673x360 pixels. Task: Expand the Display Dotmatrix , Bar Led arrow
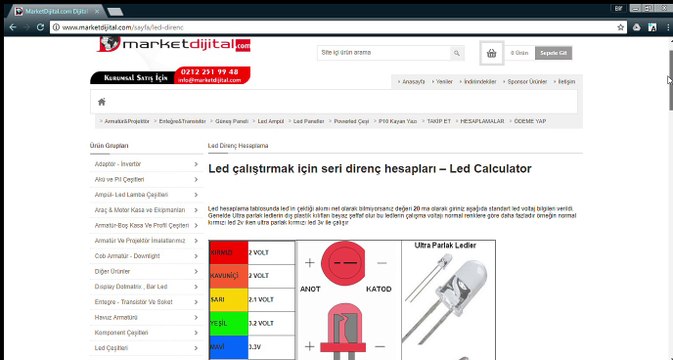pos(196,287)
